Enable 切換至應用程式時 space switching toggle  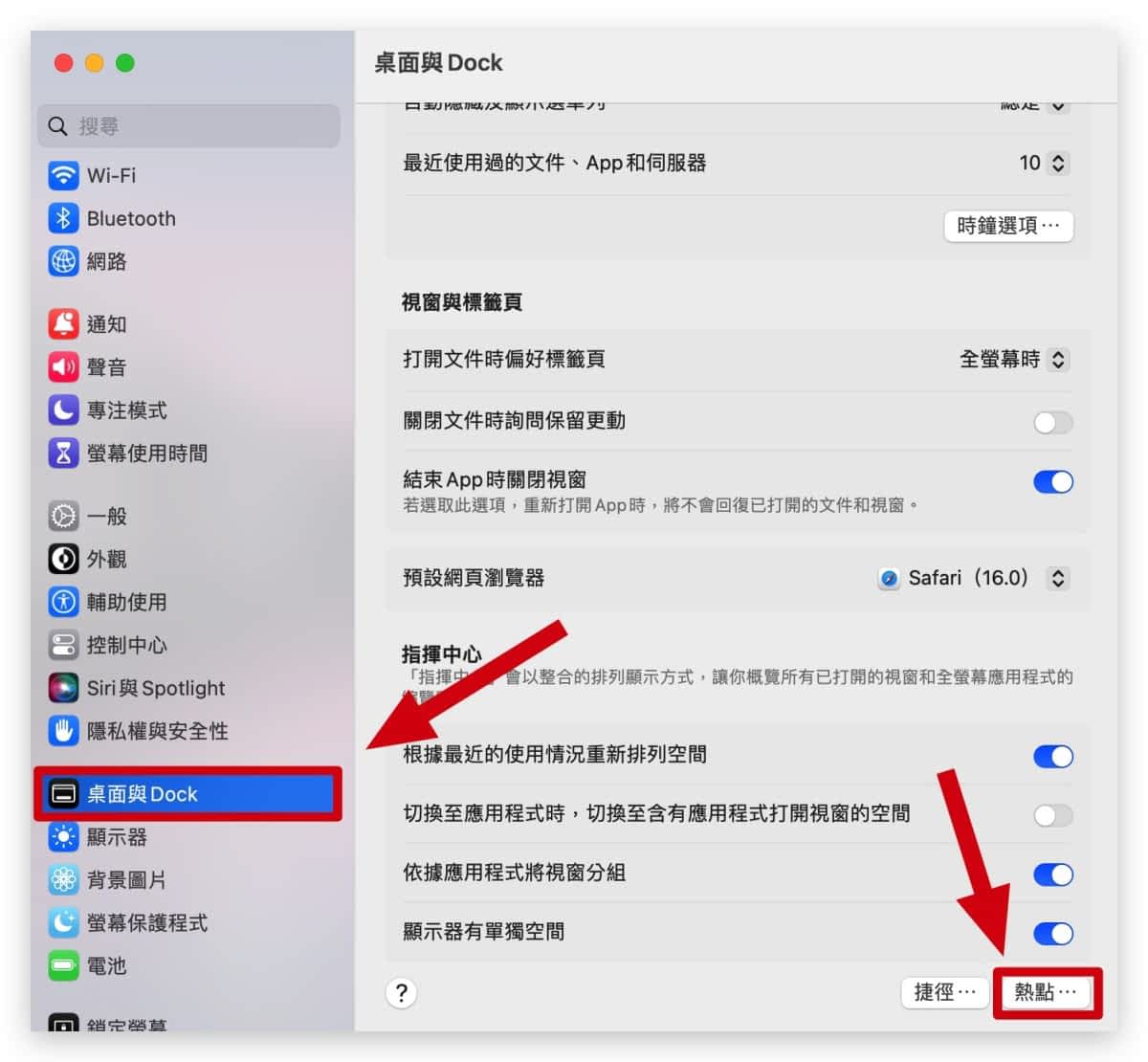pos(1052,815)
